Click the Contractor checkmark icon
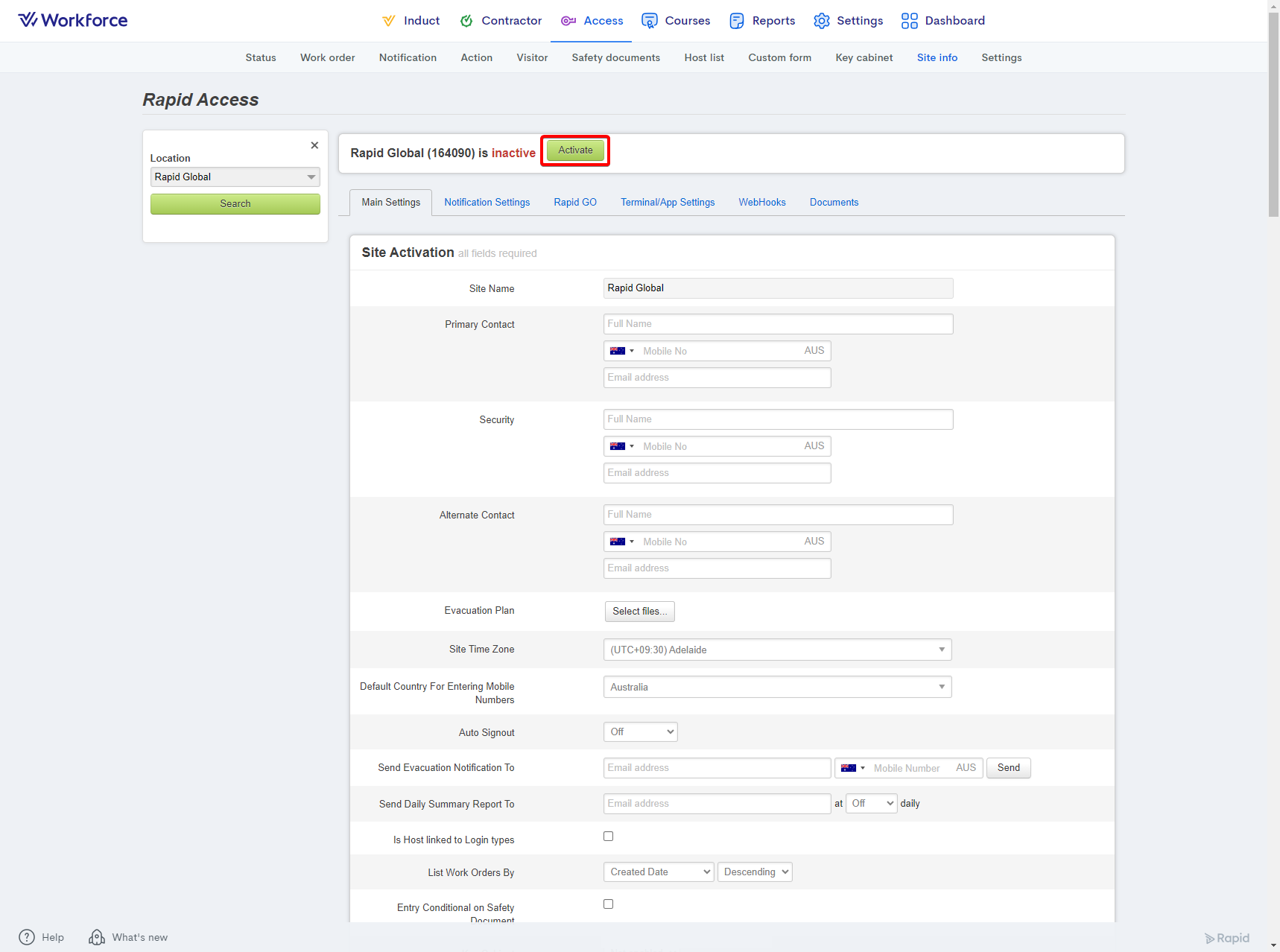Viewport: 1280px width, 952px height. 466,21
